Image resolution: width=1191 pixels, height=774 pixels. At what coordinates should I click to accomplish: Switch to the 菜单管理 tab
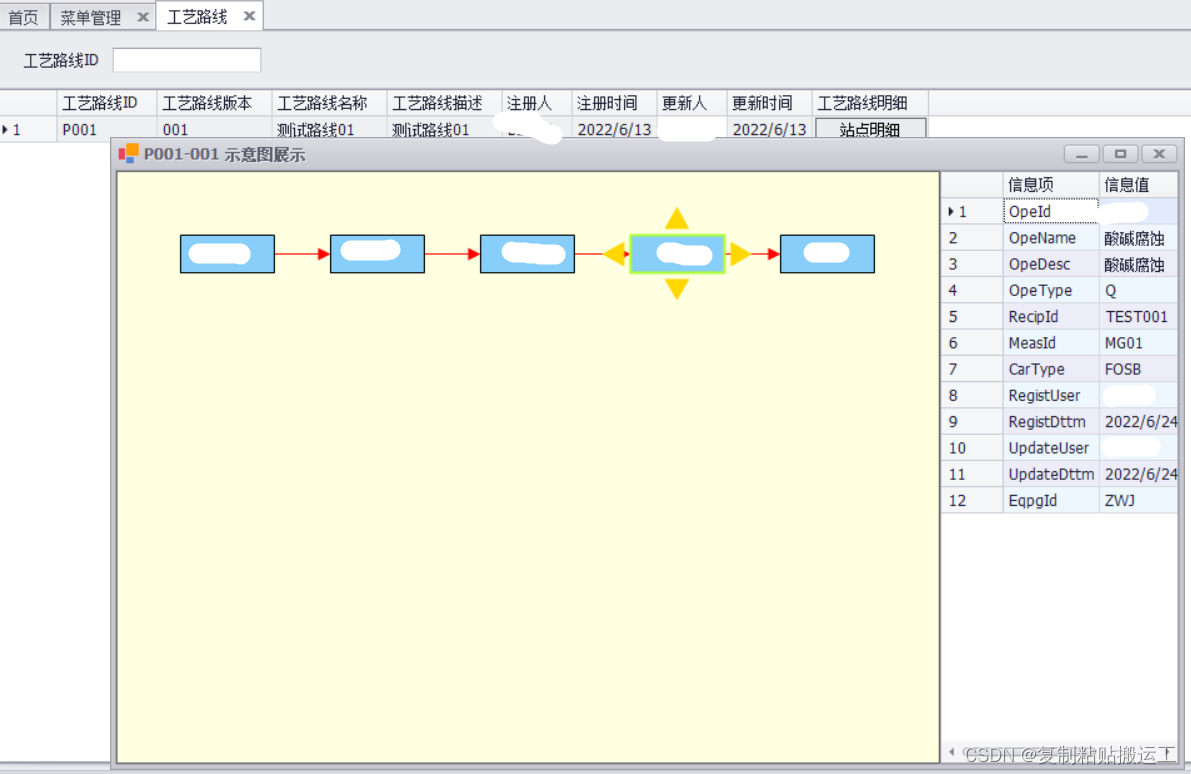click(93, 16)
